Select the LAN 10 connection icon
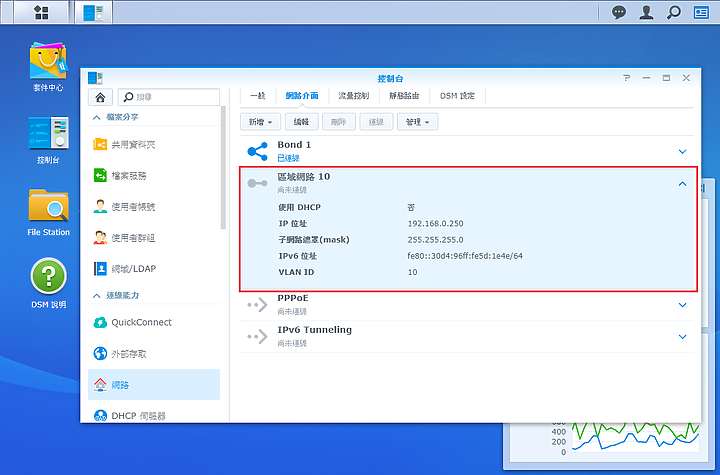720x475 pixels. click(x=257, y=183)
